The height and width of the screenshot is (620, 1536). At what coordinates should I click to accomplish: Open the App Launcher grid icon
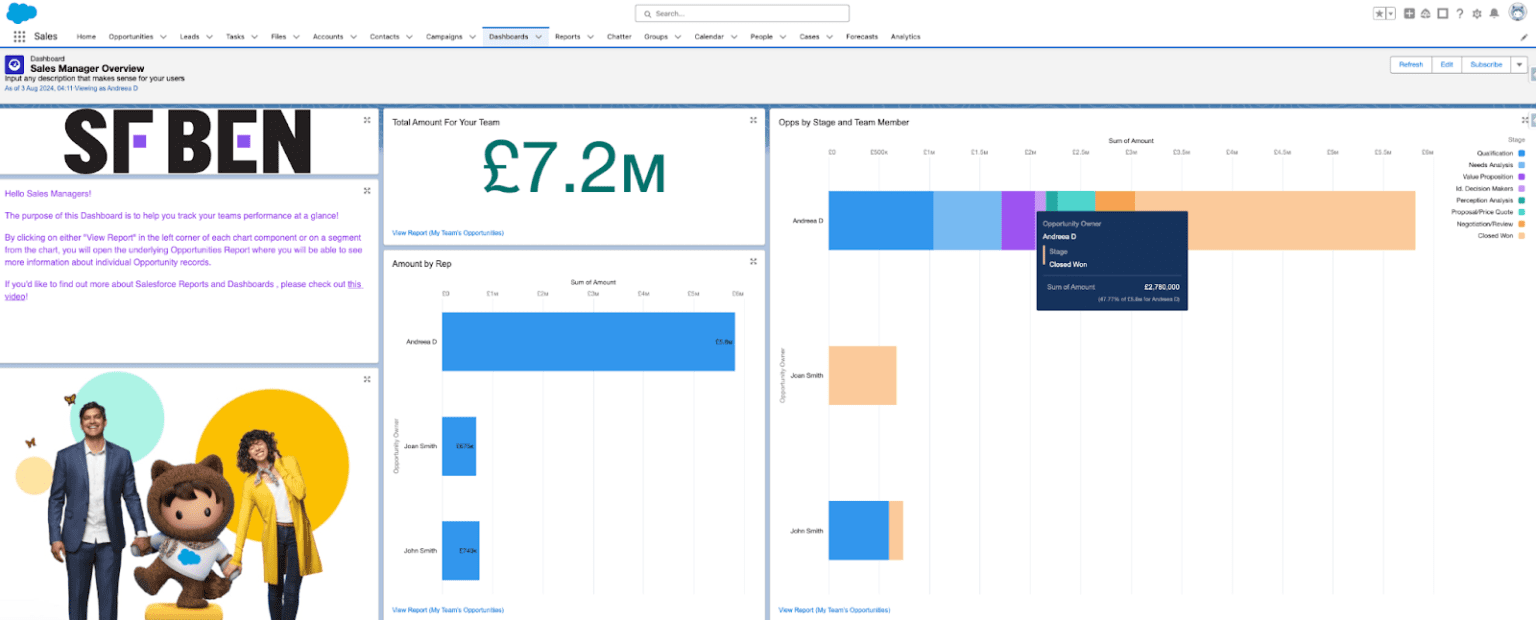click(20, 36)
